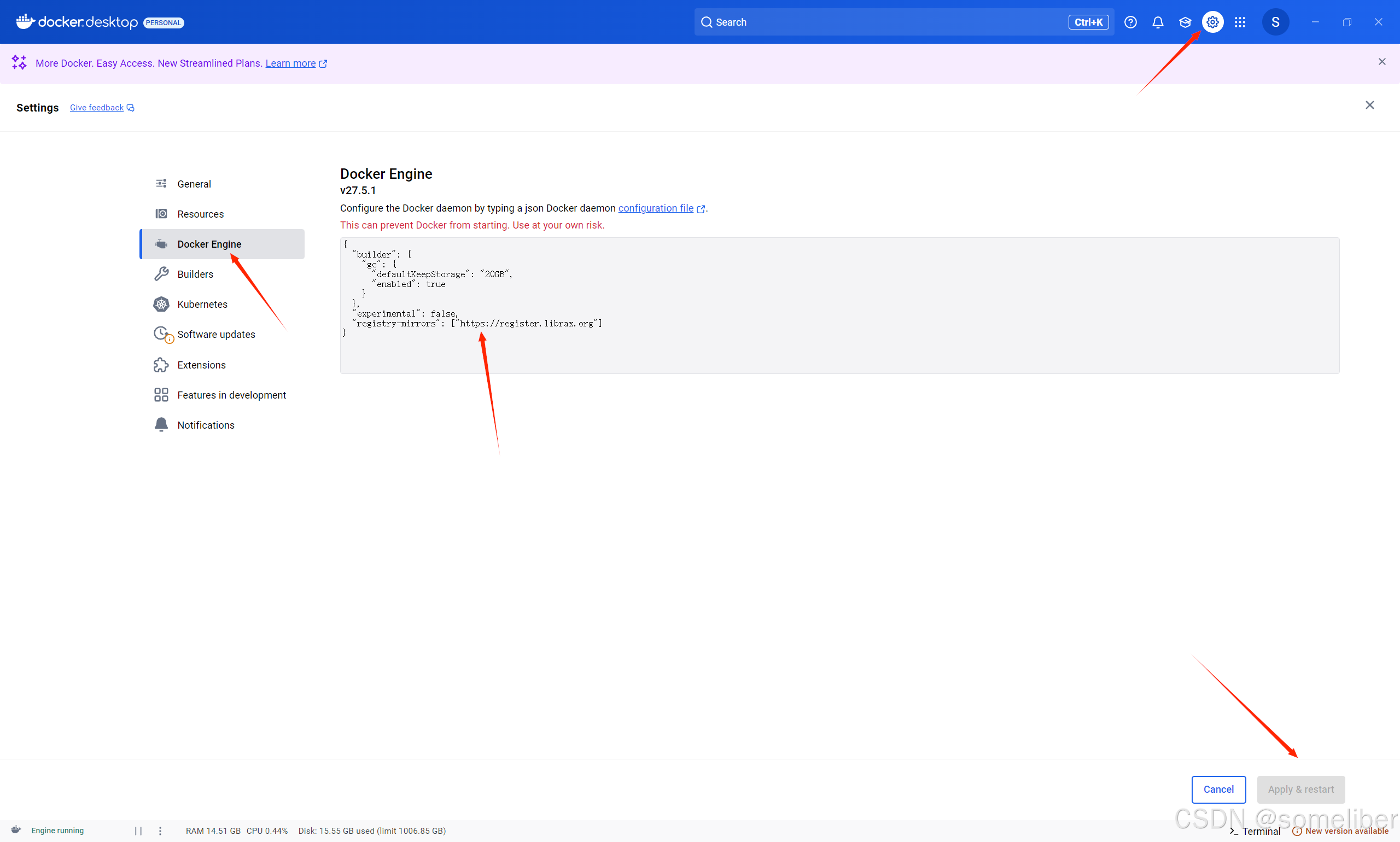Click the engine status whale icon
Screen dimensions: 1400x842
tap(16, 830)
